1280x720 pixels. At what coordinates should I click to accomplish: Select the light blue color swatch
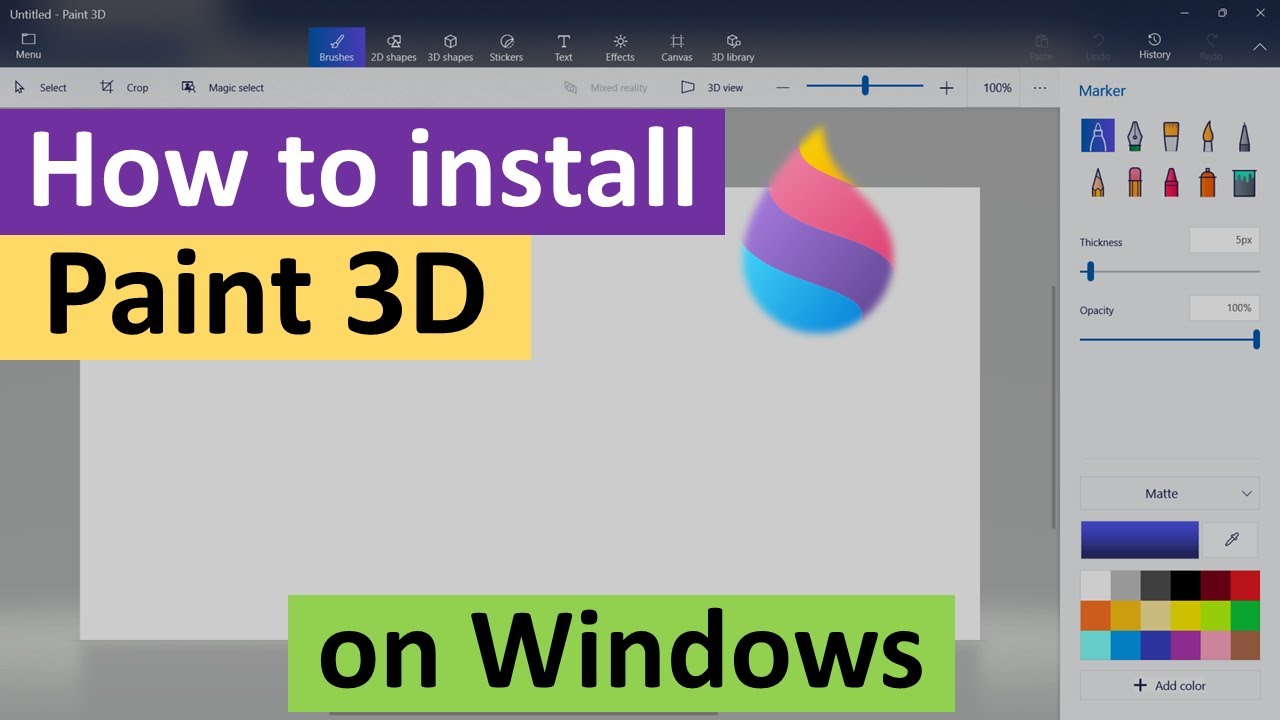point(1125,645)
